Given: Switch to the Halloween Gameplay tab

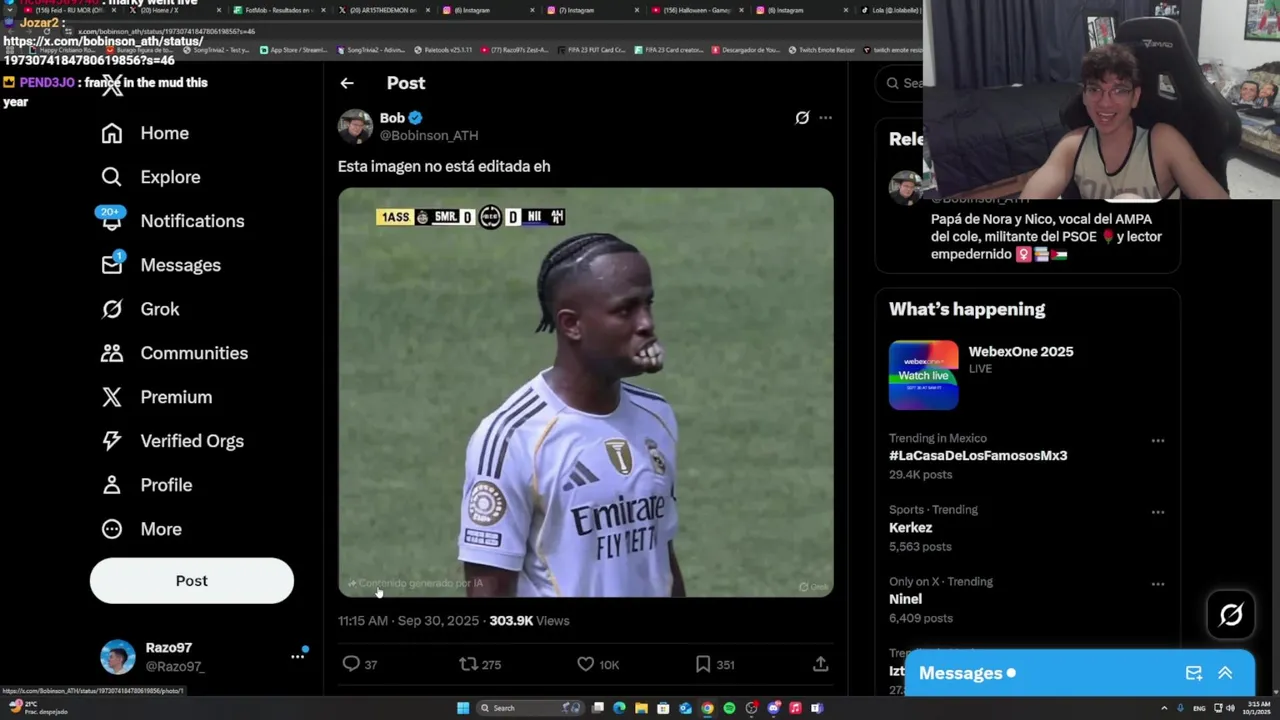Looking at the screenshot, I should (x=695, y=10).
